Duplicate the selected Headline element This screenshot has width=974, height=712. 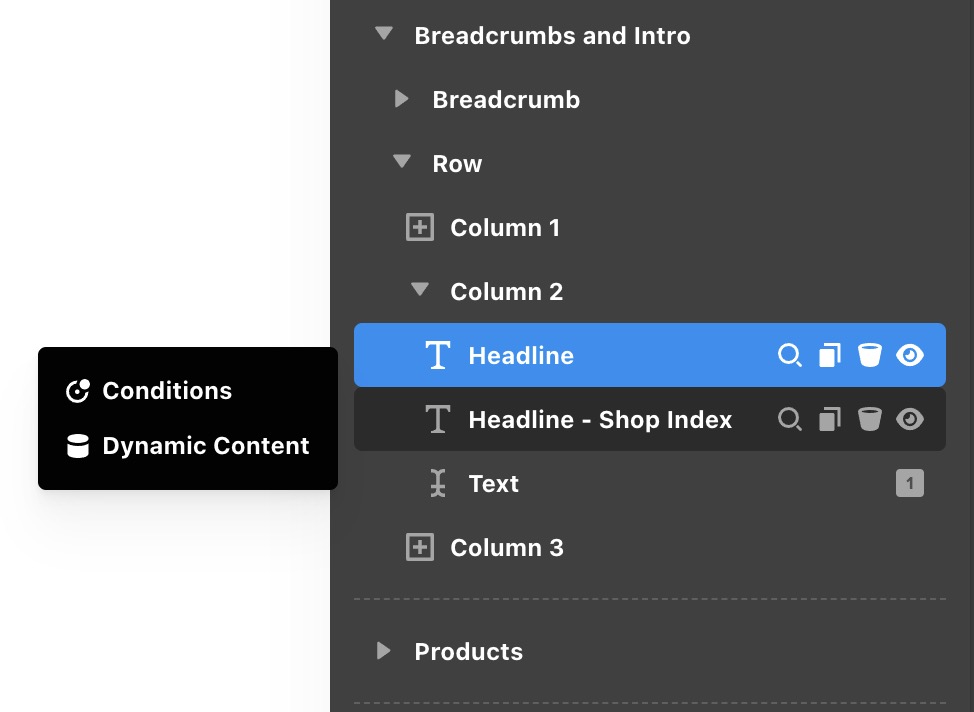[830, 356]
